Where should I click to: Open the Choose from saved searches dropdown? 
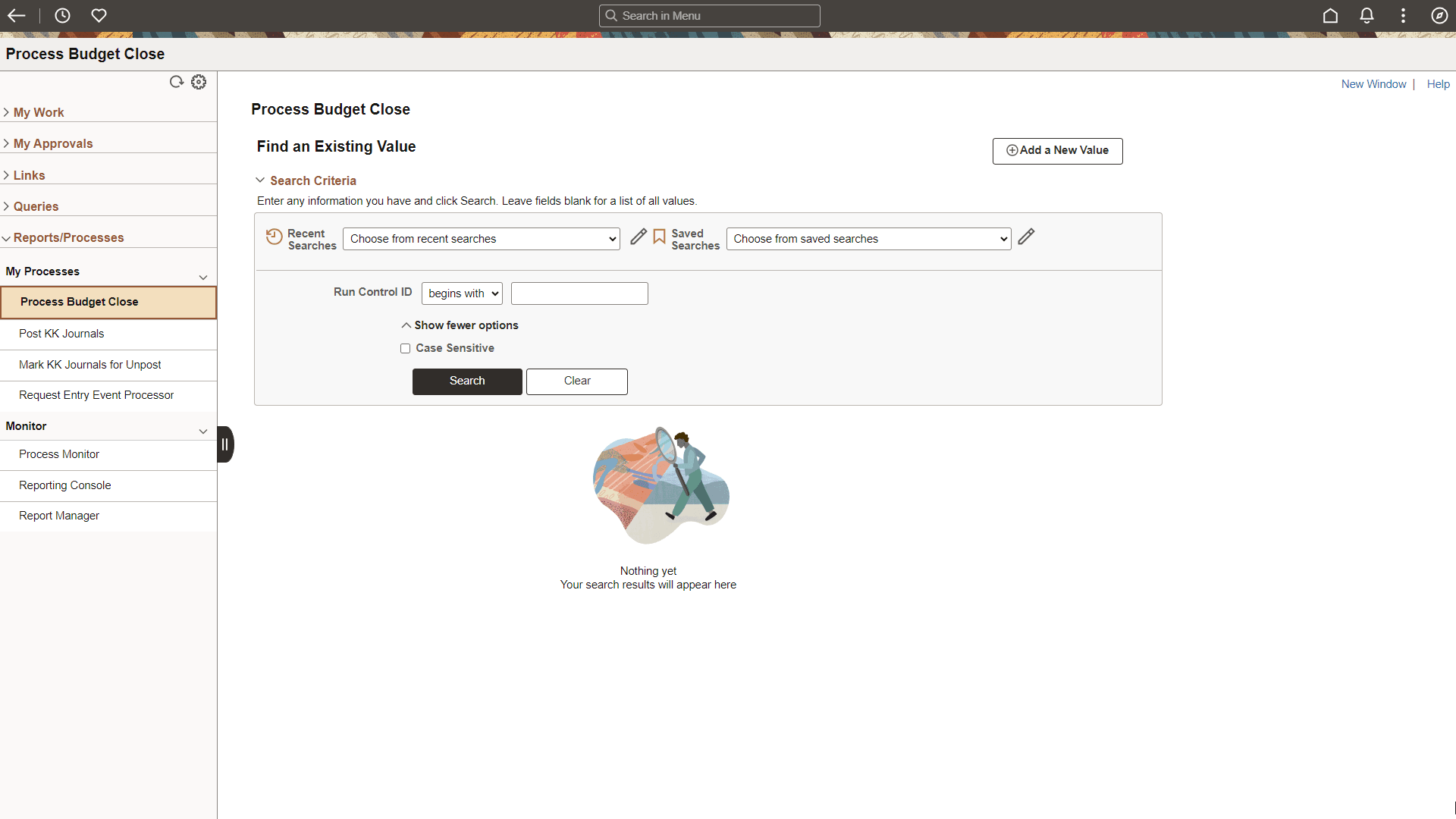pos(868,238)
